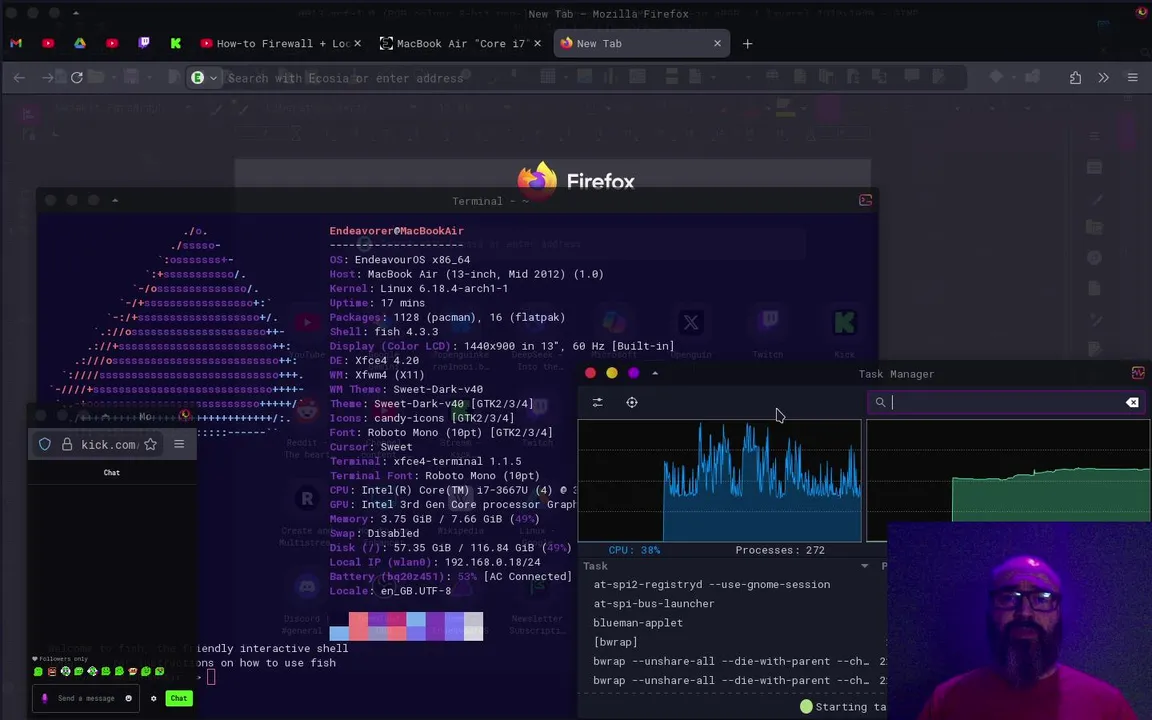This screenshot has width=1152, height=720.
Task: Focus the Send a message chat field
Action: coord(84,698)
